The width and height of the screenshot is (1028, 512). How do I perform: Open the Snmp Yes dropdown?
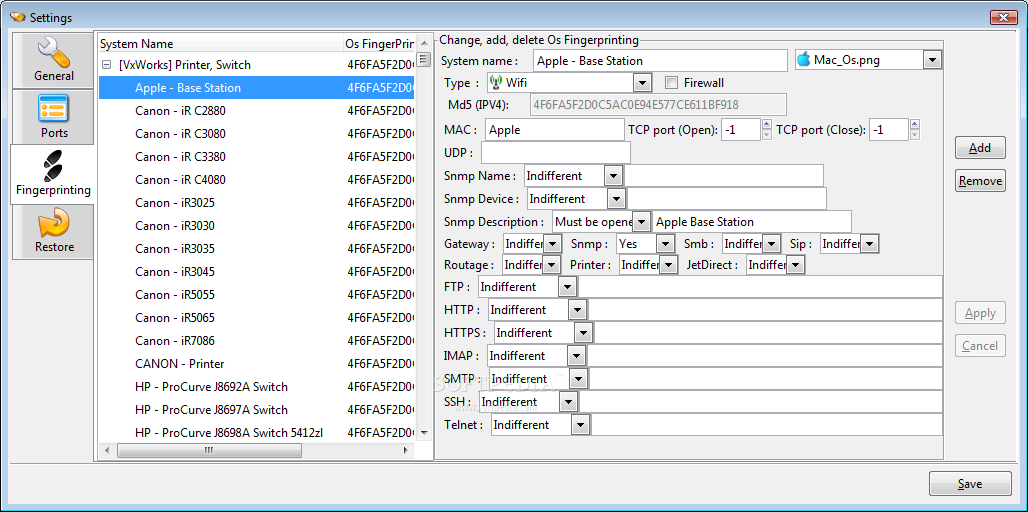coord(665,244)
